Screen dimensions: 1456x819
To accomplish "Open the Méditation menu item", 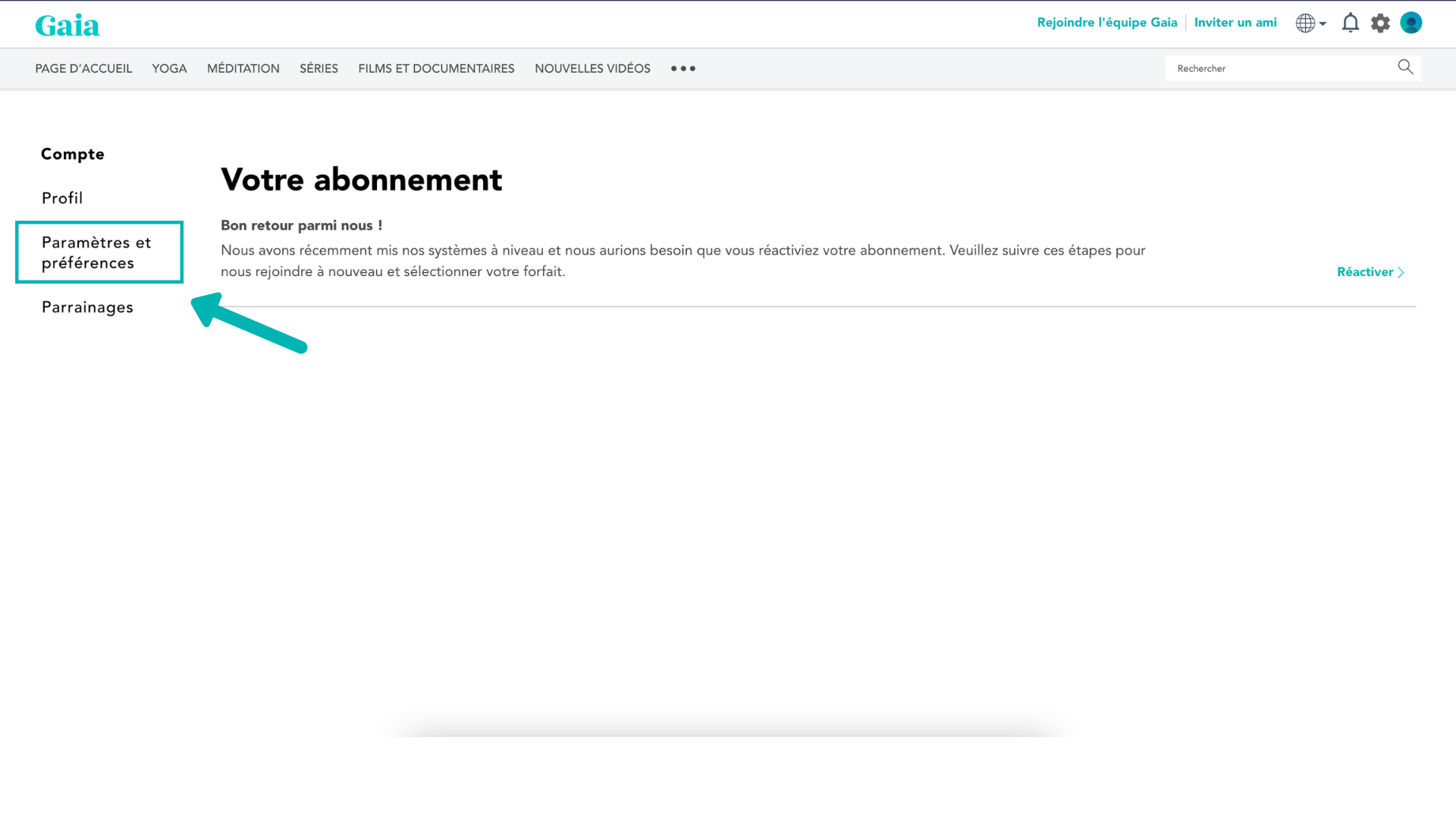I will tap(243, 68).
